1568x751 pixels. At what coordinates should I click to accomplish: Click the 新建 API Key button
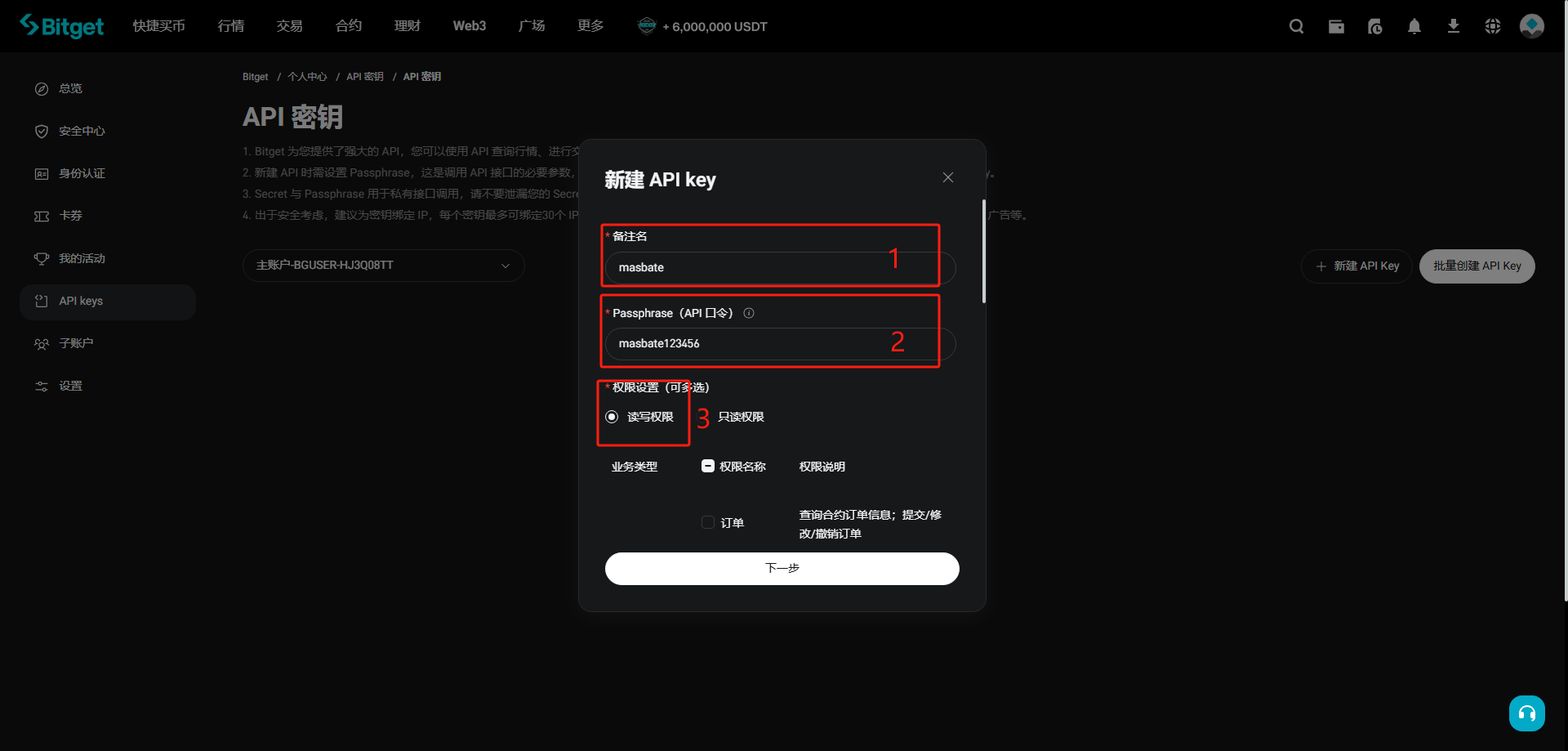1356,266
